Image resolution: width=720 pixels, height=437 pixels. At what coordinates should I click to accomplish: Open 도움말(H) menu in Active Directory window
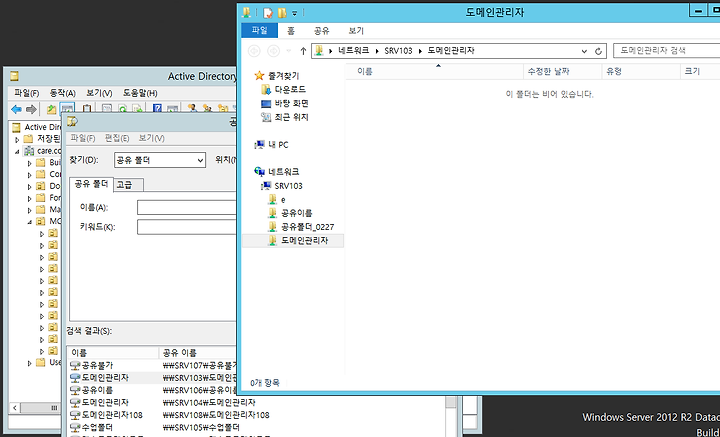140,93
